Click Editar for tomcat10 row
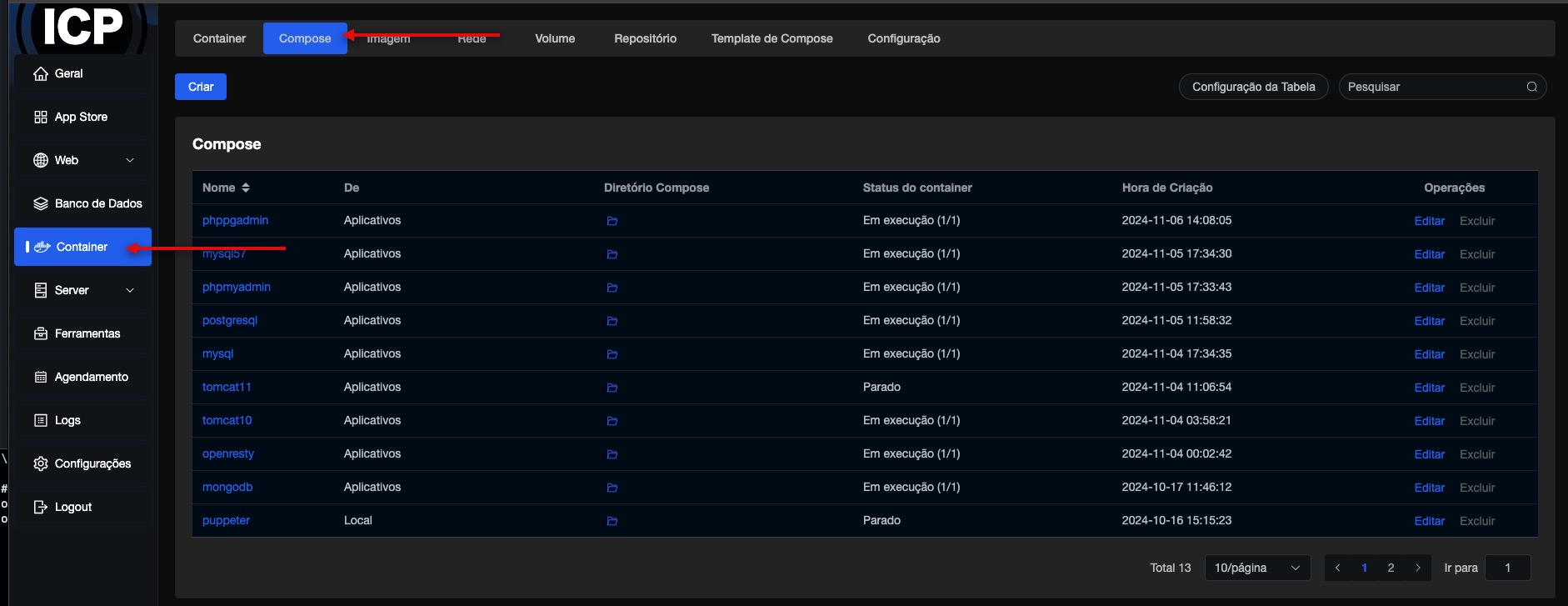Viewport: 1568px width, 606px height. [x=1429, y=421]
